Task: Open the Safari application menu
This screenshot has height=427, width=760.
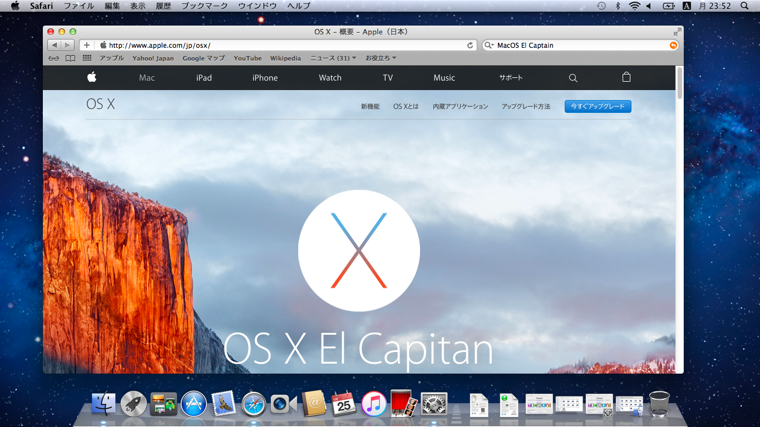Action: [x=41, y=6]
